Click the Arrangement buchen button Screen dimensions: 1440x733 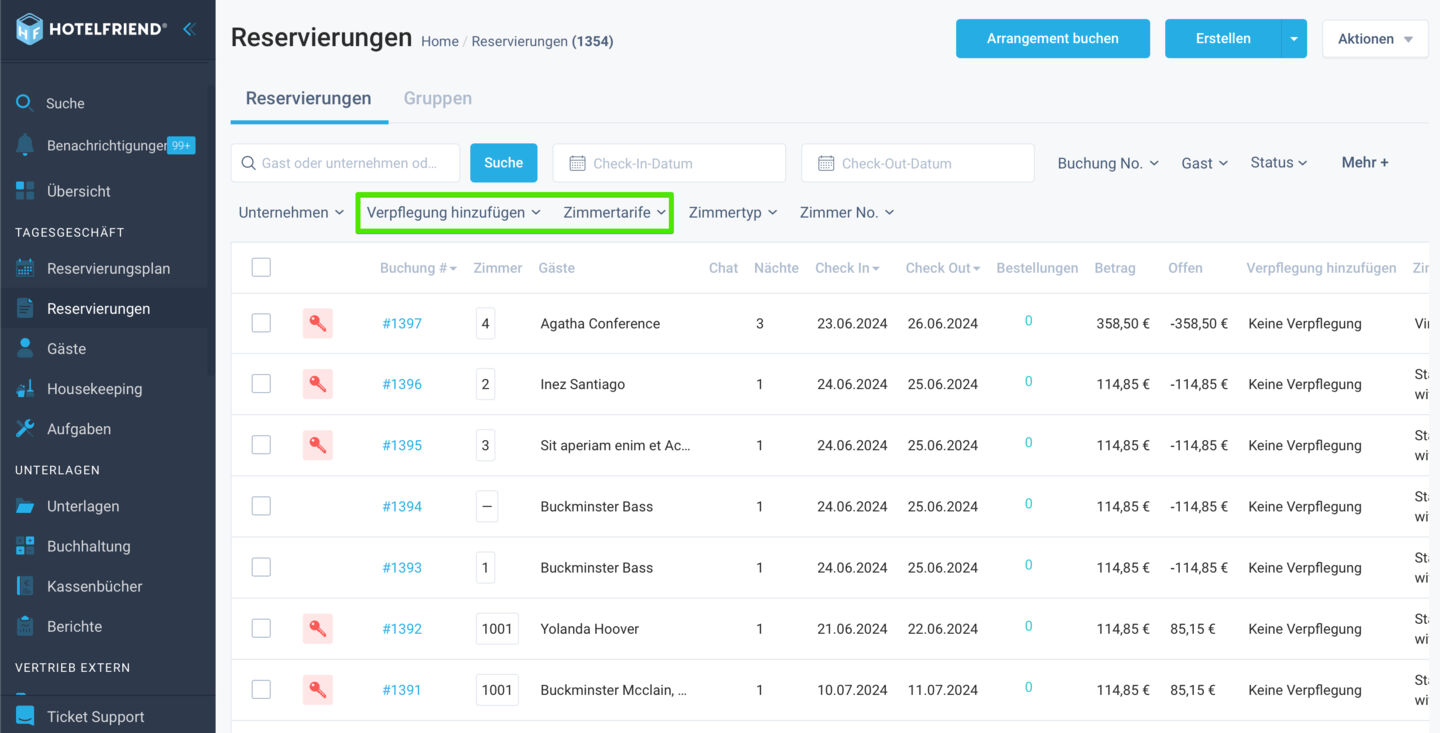tap(1053, 39)
